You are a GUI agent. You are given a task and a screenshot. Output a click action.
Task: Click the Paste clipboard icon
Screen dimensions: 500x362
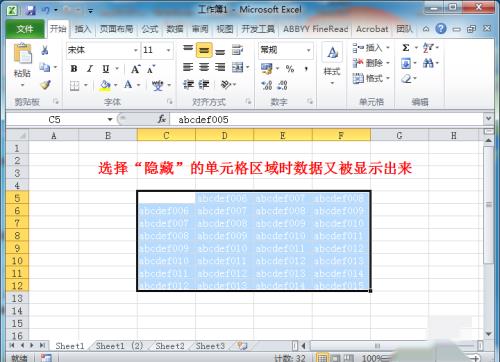(22, 53)
